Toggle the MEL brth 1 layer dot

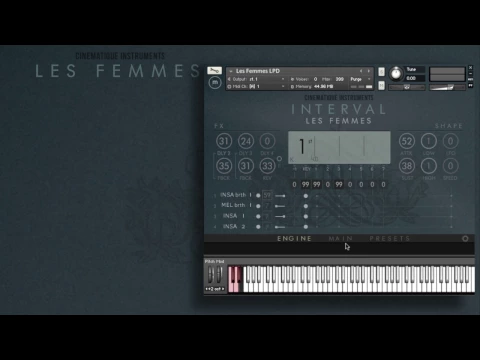tap(258, 206)
